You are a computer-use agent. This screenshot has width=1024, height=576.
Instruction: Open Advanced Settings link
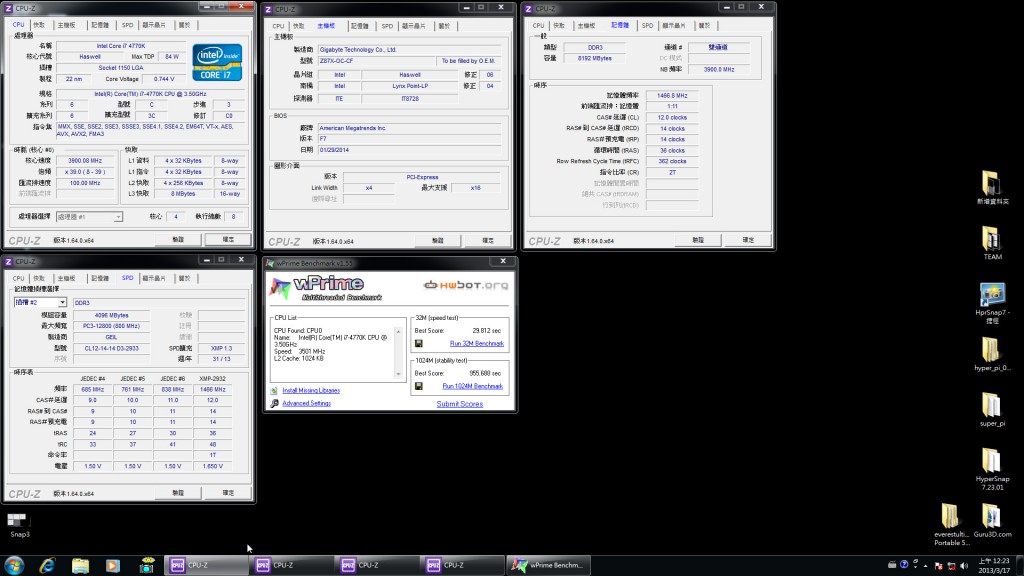(306, 404)
